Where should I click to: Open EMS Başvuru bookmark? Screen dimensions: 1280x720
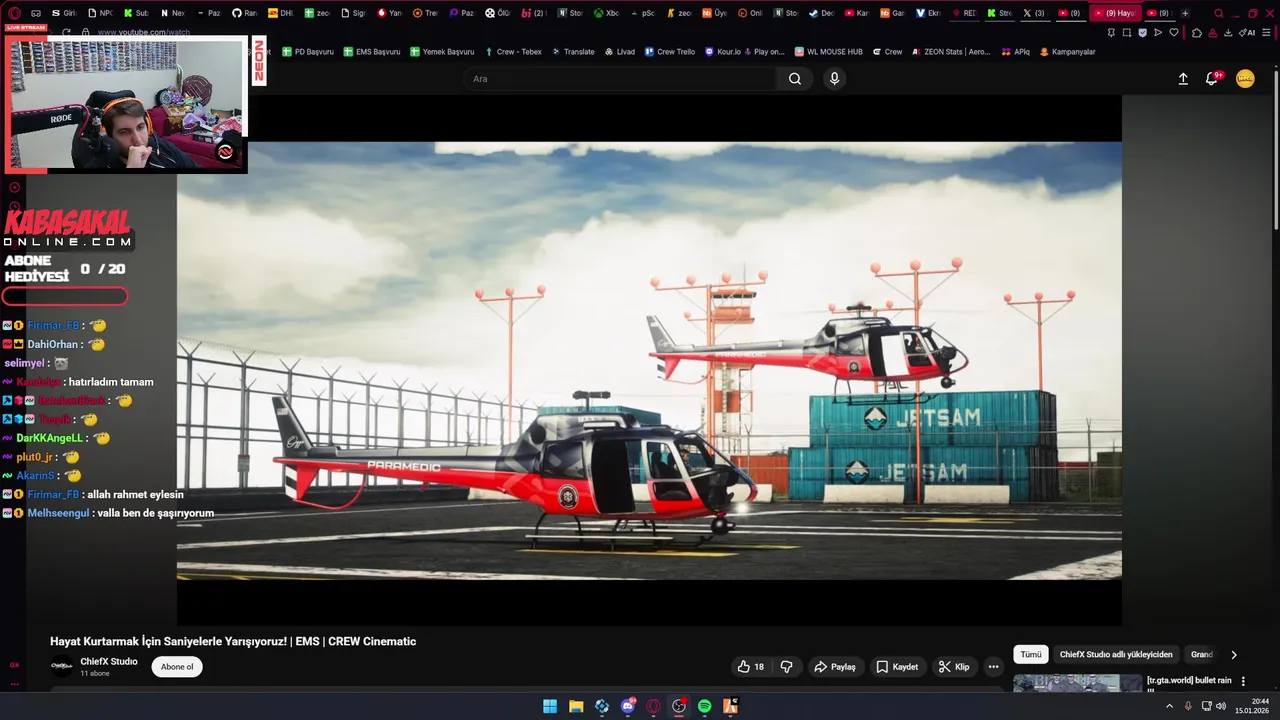372,52
